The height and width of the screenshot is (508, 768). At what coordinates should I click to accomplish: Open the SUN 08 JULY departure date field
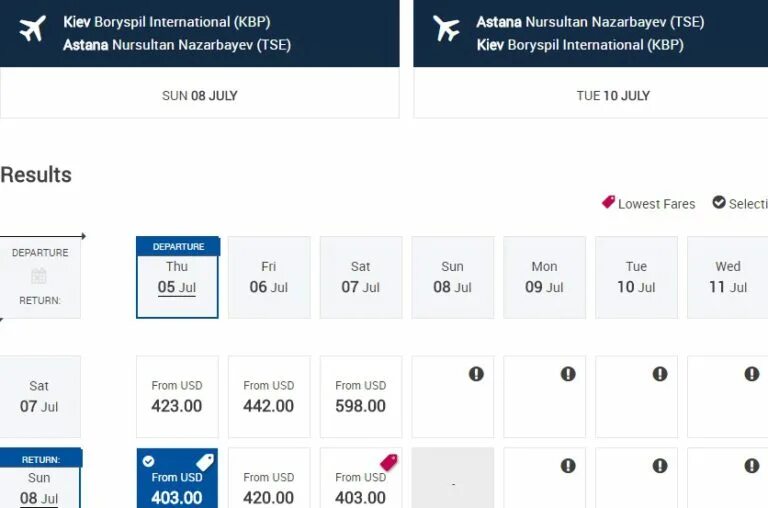(x=199, y=96)
